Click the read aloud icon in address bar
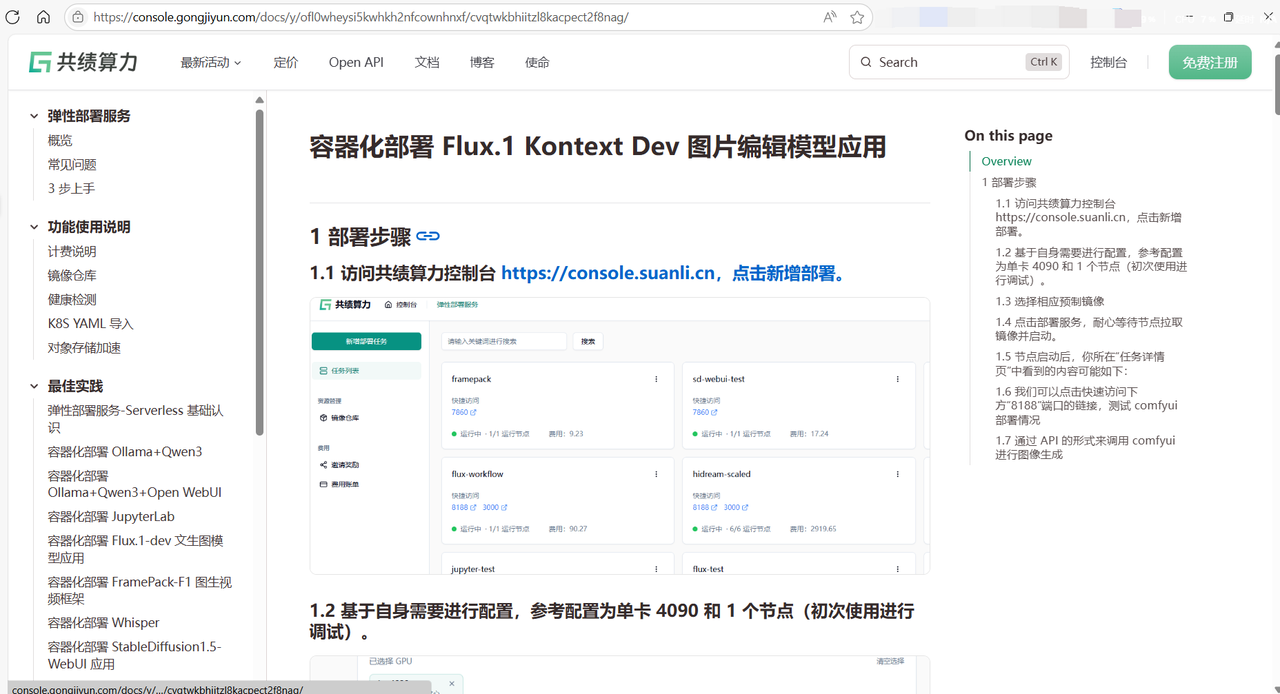The image size is (1280, 694). pyautogui.click(x=830, y=17)
